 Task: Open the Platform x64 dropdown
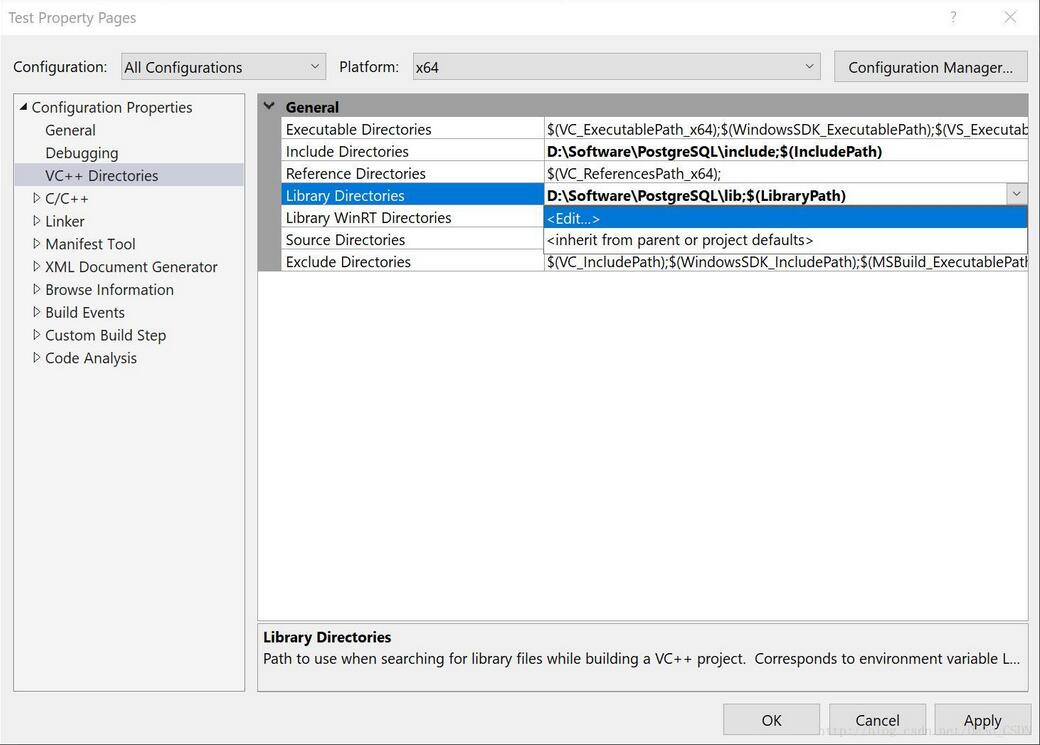[616, 67]
